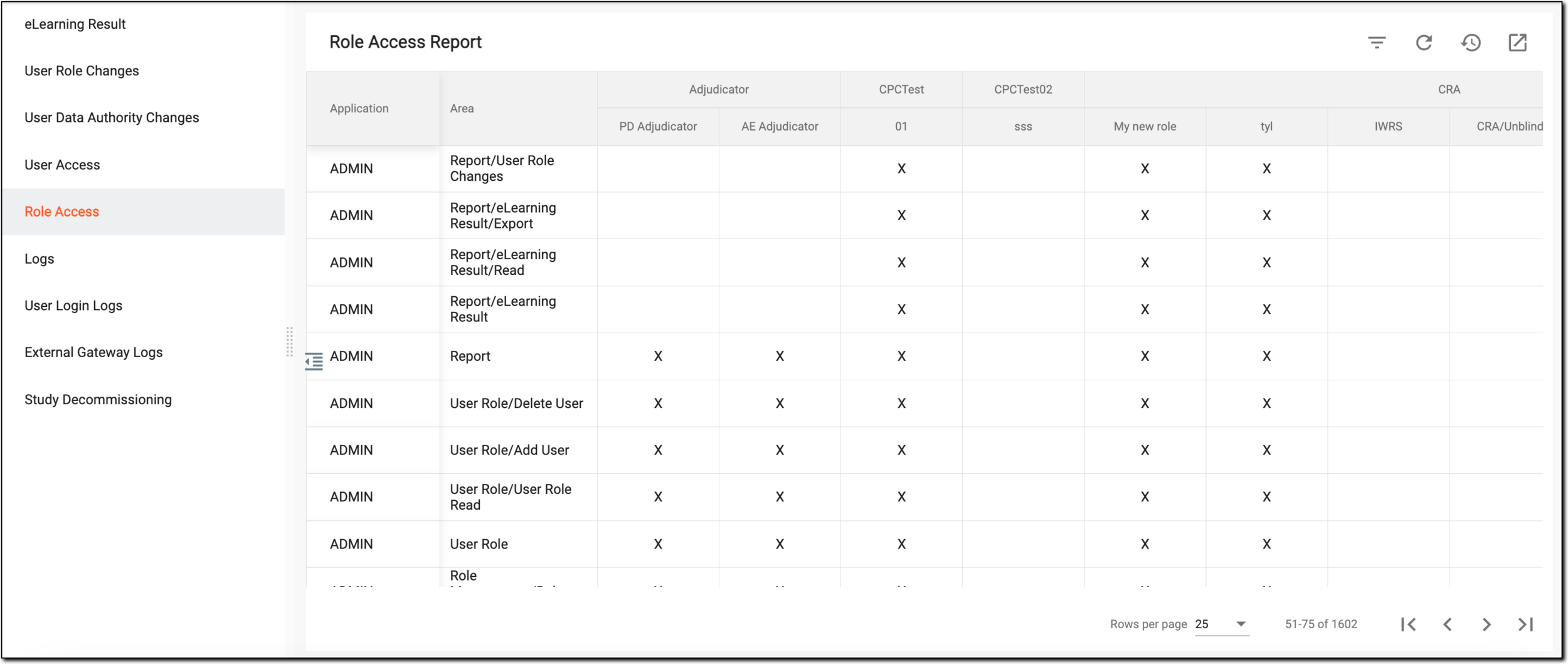Click the tyl column header

1266,127
